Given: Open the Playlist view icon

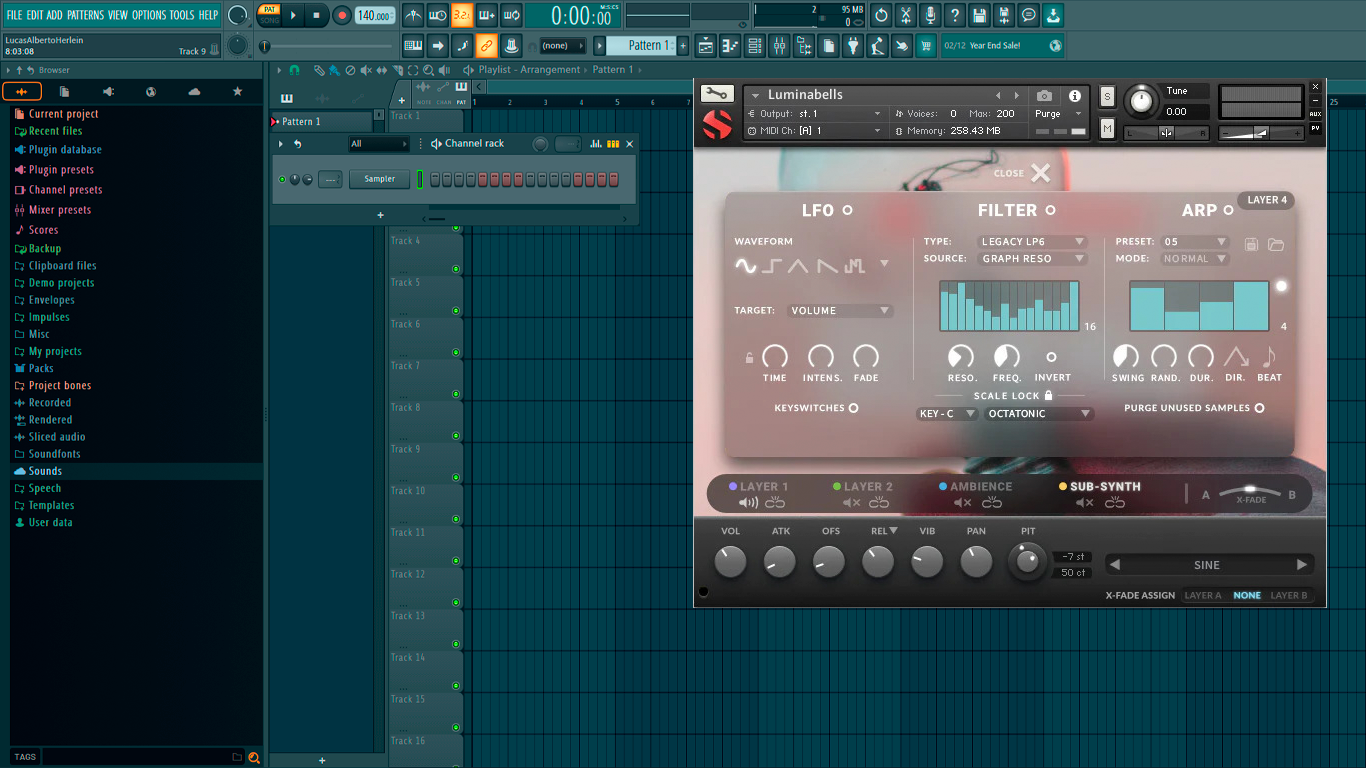Looking at the screenshot, I should click(x=706, y=45).
